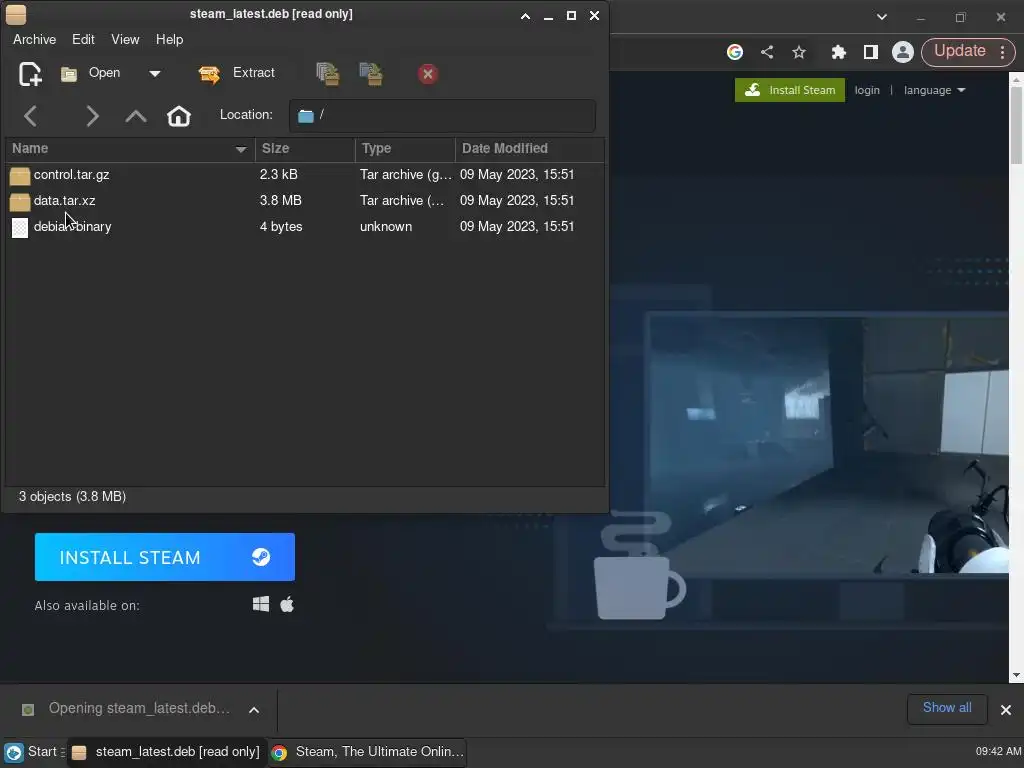The width and height of the screenshot is (1024, 768).
Task: Click the unknown type cell
Action: pyautogui.click(x=386, y=227)
